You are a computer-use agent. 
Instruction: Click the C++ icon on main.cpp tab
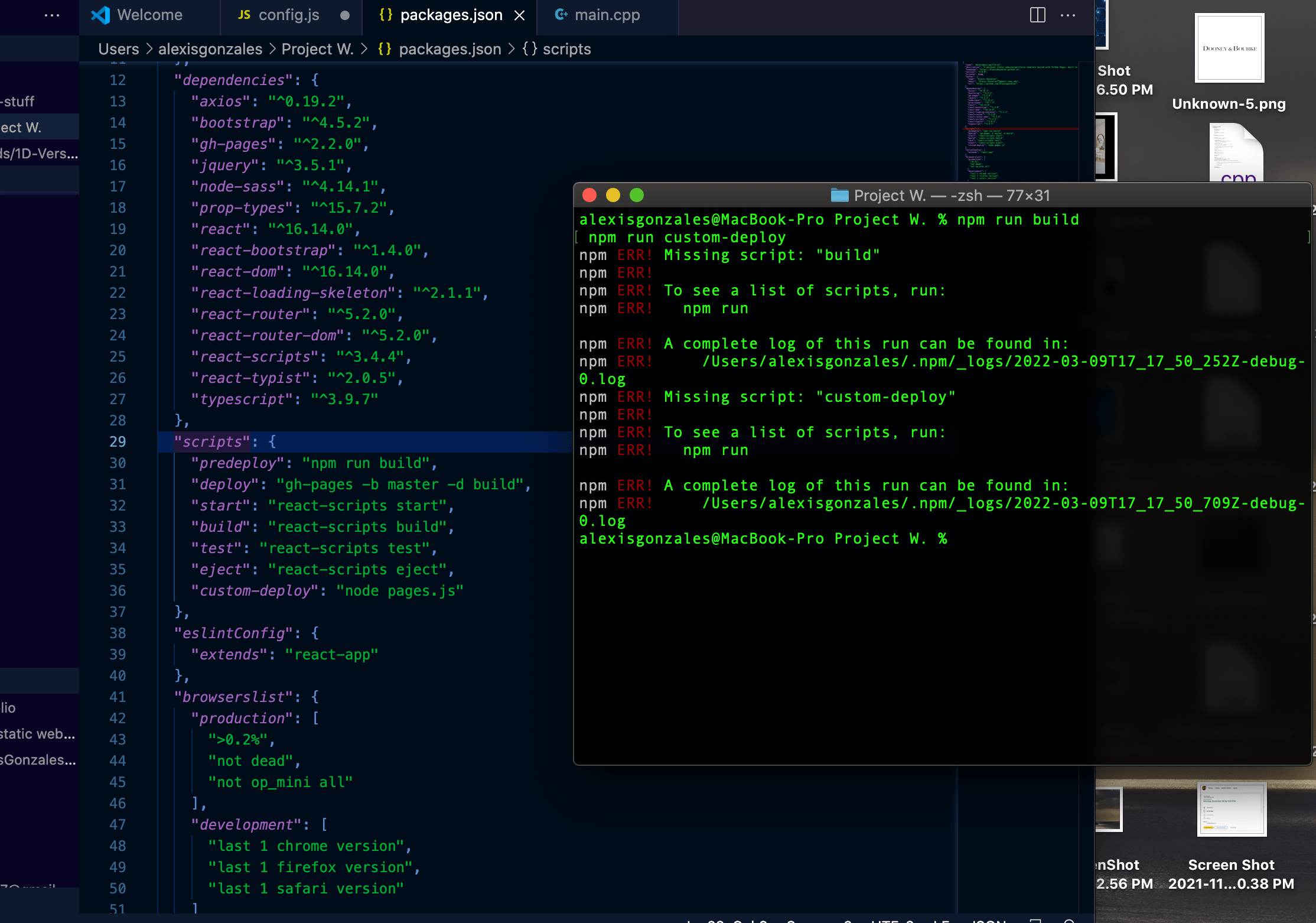561,15
